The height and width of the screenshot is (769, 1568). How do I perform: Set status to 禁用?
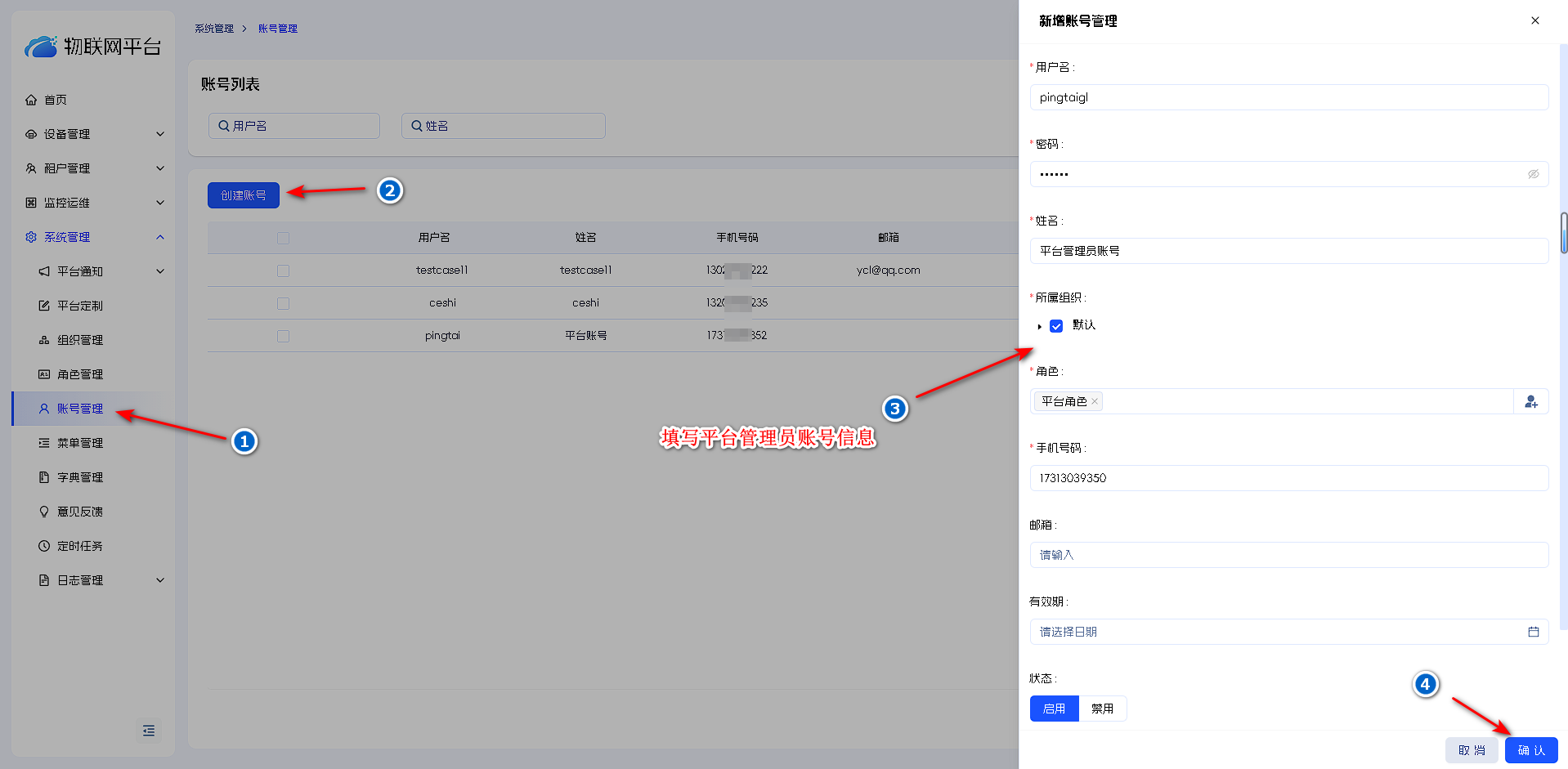click(x=1102, y=709)
